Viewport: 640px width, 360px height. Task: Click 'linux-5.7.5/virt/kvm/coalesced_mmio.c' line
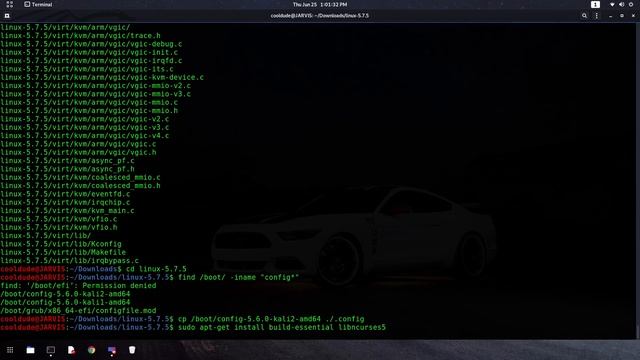(x=80, y=178)
